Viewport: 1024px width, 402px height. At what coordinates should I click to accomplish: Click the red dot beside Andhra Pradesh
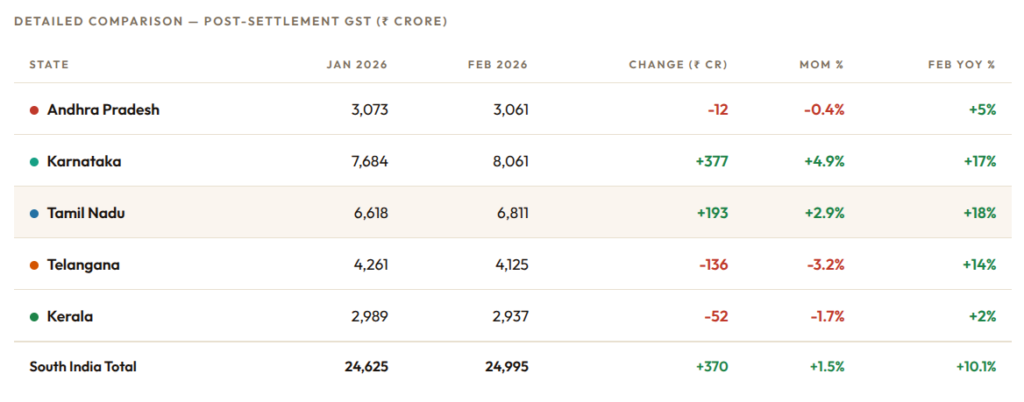(x=34, y=110)
